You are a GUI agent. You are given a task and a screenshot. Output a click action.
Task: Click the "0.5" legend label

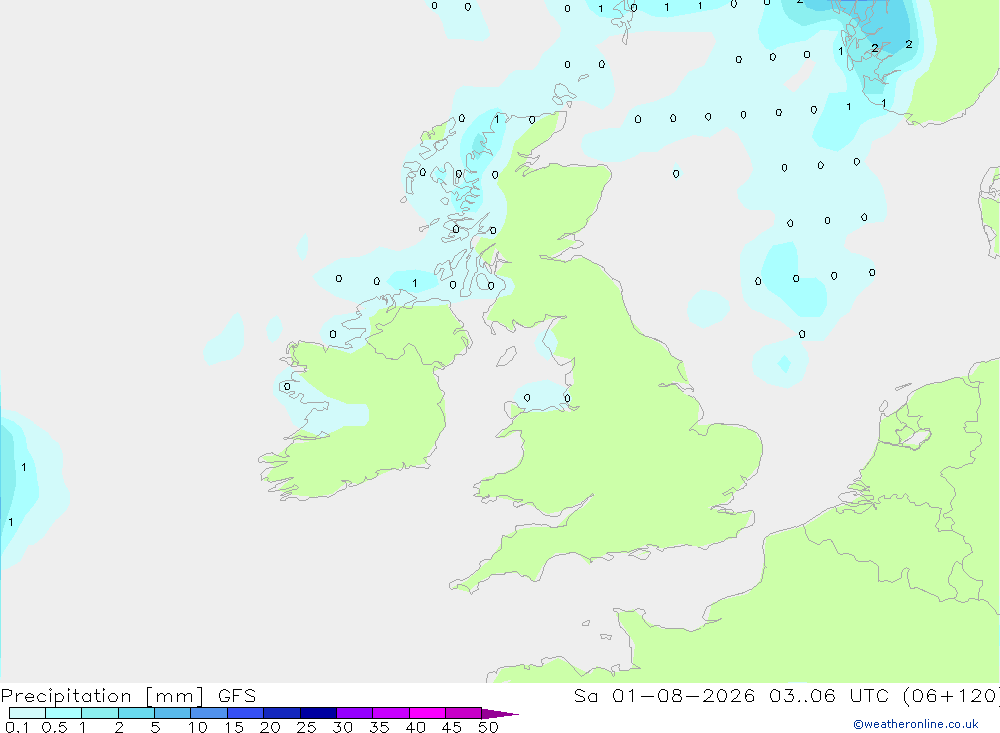tap(54, 727)
